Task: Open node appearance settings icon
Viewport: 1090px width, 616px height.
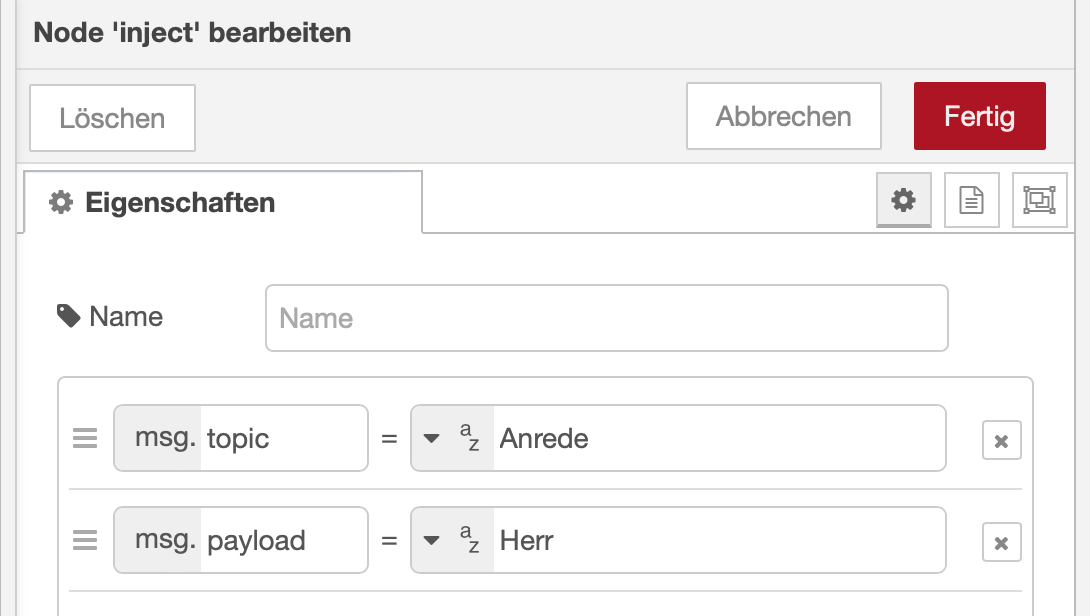Action: [1039, 201]
